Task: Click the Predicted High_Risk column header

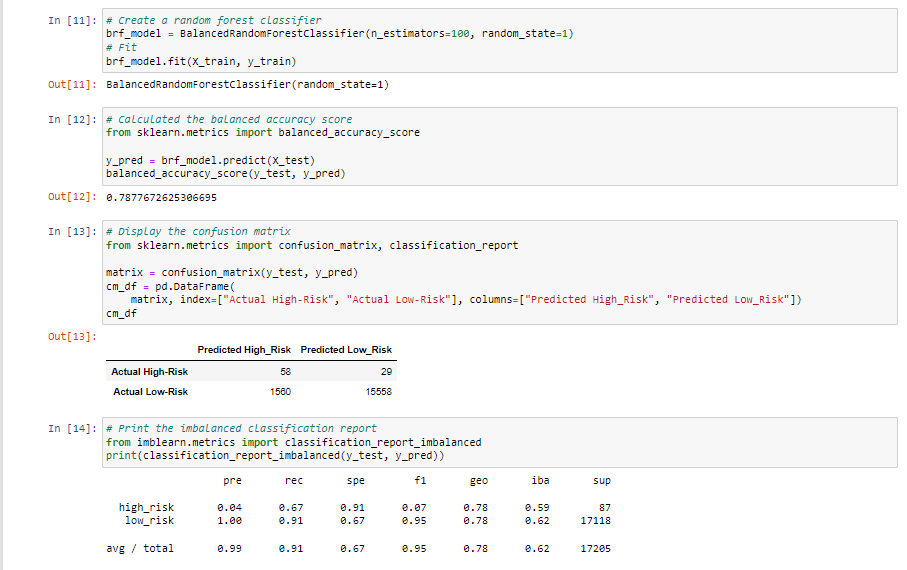Action: pyautogui.click(x=244, y=350)
